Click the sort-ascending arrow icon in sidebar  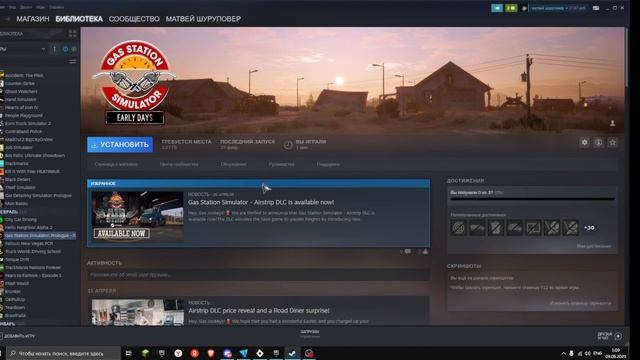click(x=55, y=49)
